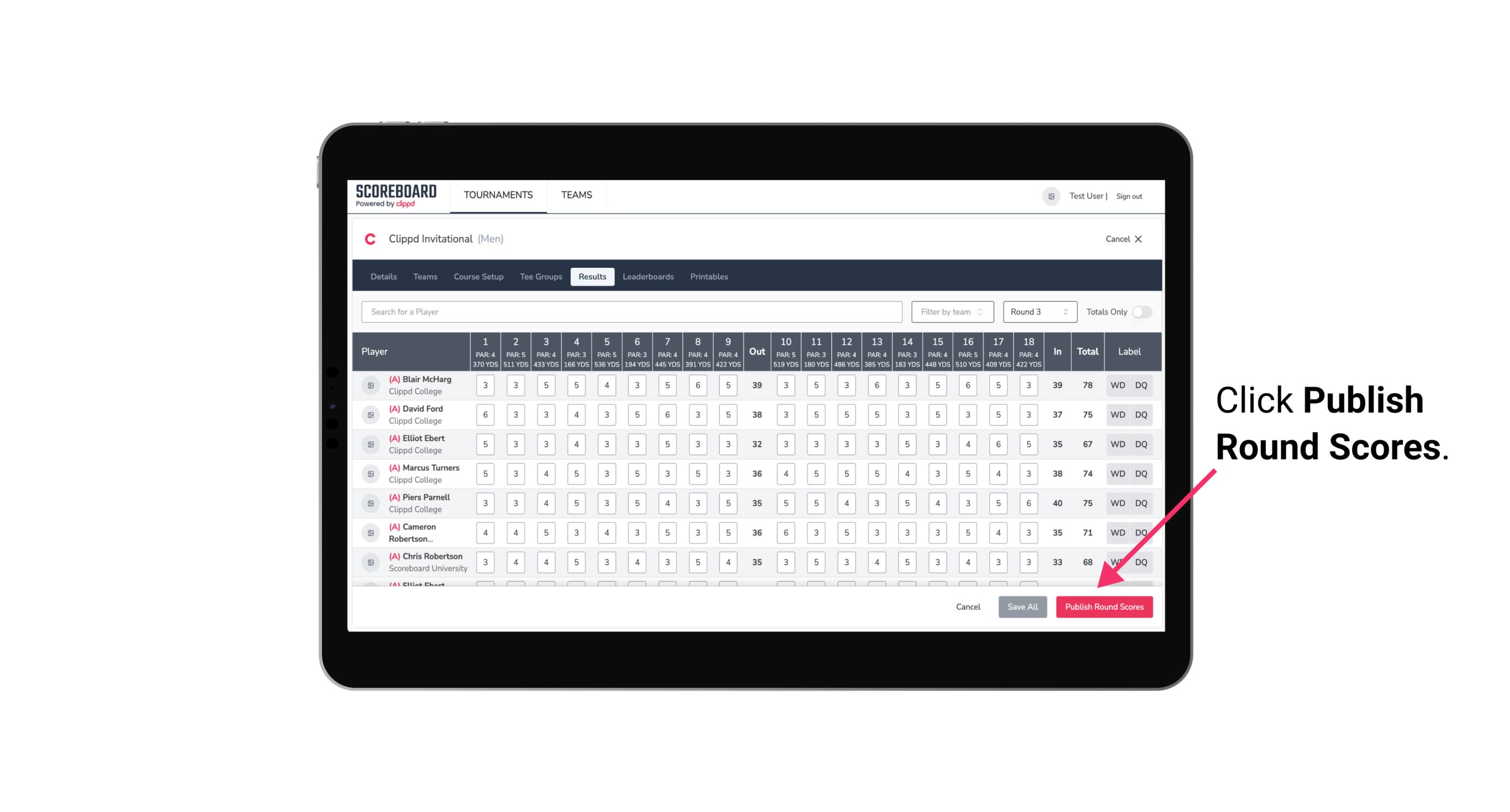Switch to the Leaderboards tab
Image resolution: width=1510 pixels, height=812 pixels.
[x=648, y=277]
